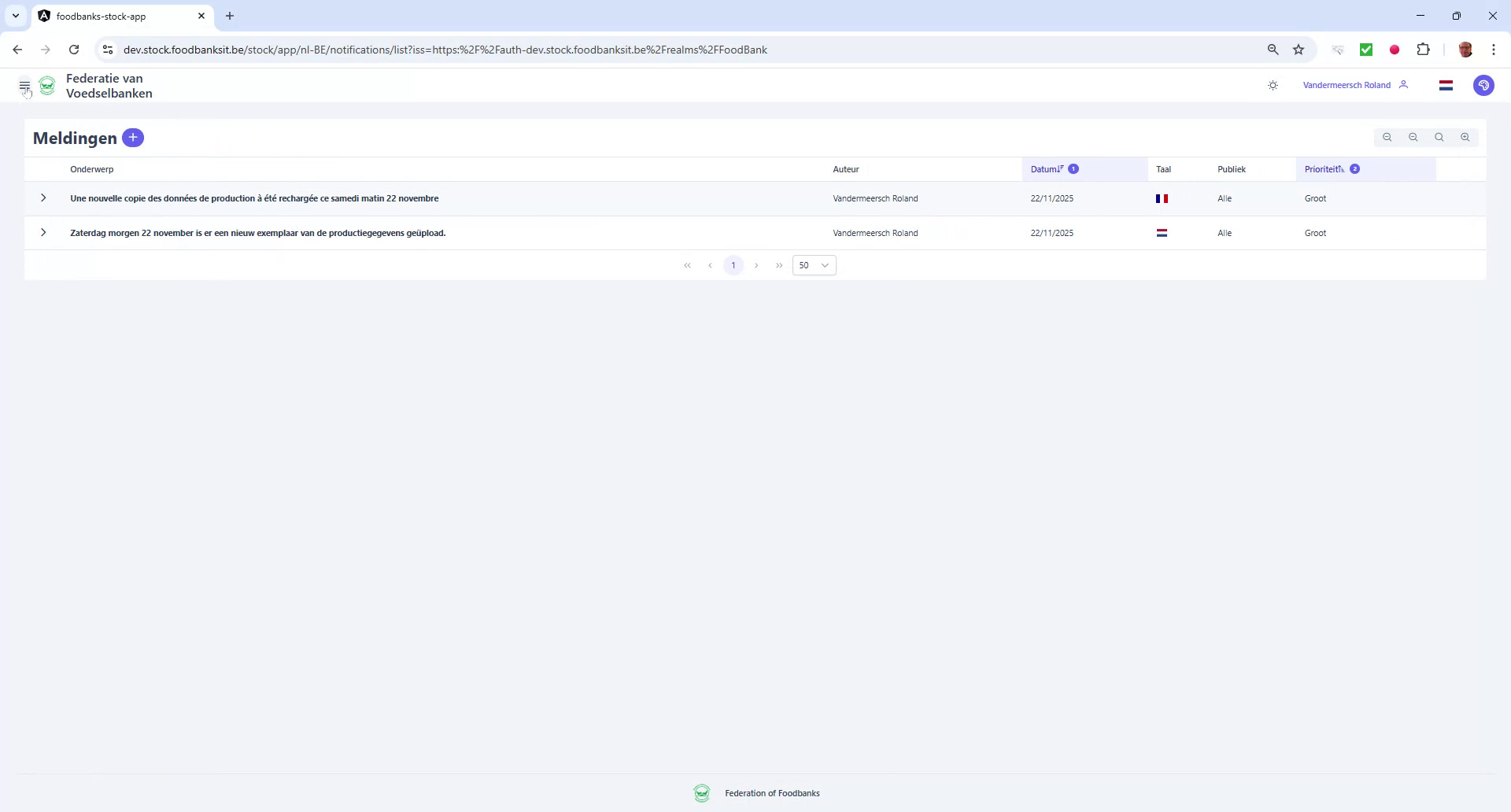The height and width of the screenshot is (812, 1511).
Task: Create a new melding with the plus button
Action: coord(132,138)
